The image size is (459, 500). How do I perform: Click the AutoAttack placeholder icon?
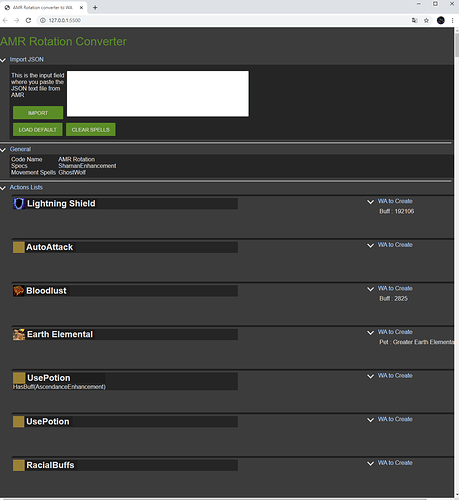click(19, 247)
